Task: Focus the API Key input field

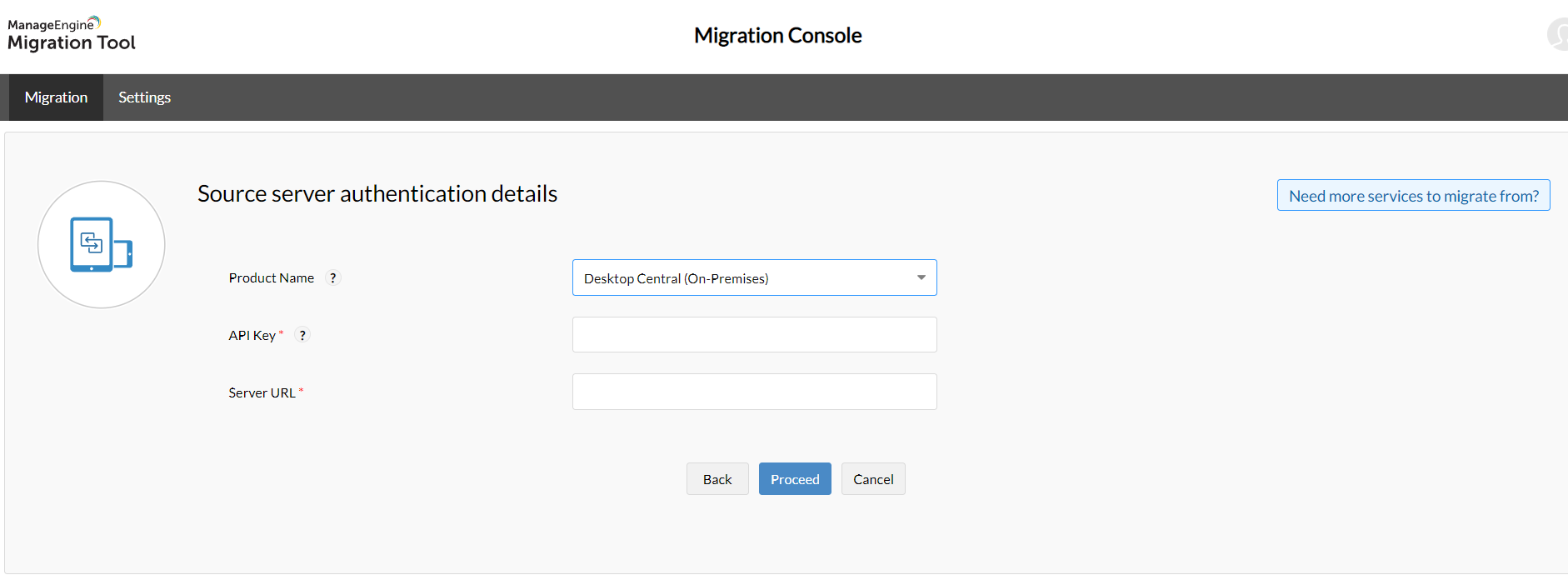Action: (x=754, y=335)
